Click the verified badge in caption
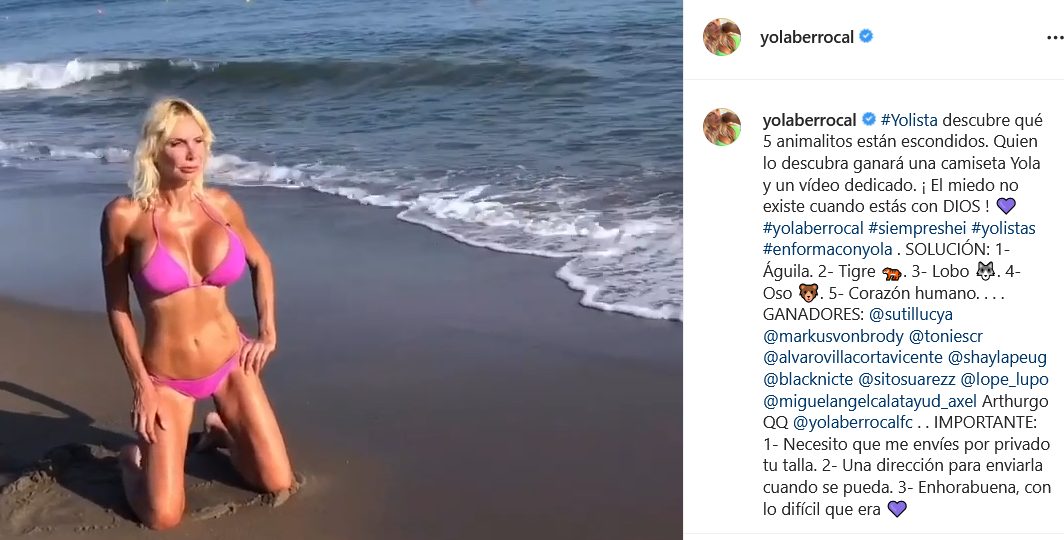 (x=869, y=120)
